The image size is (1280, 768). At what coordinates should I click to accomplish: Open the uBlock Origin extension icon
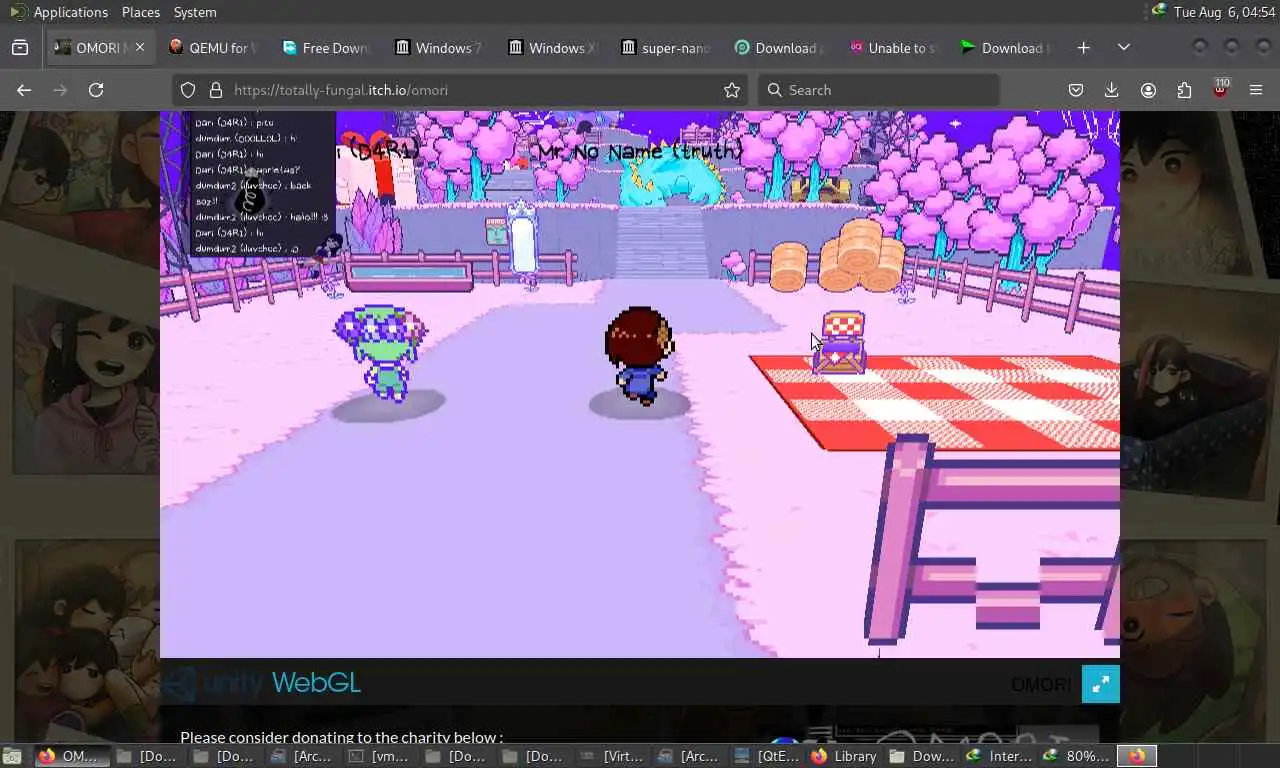click(1220, 89)
